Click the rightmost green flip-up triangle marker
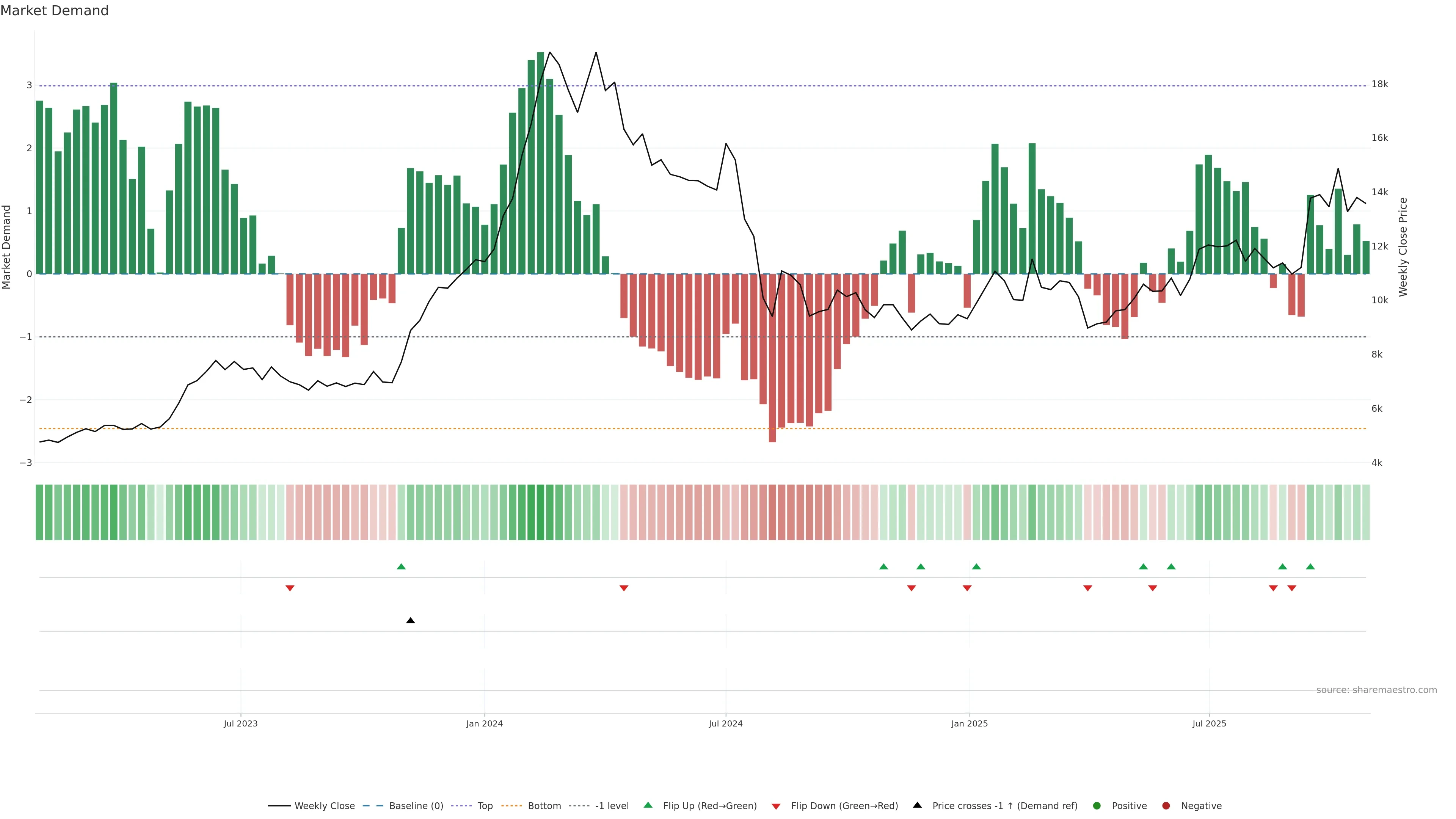This screenshot has width=1456, height=819. [1310, 566]
